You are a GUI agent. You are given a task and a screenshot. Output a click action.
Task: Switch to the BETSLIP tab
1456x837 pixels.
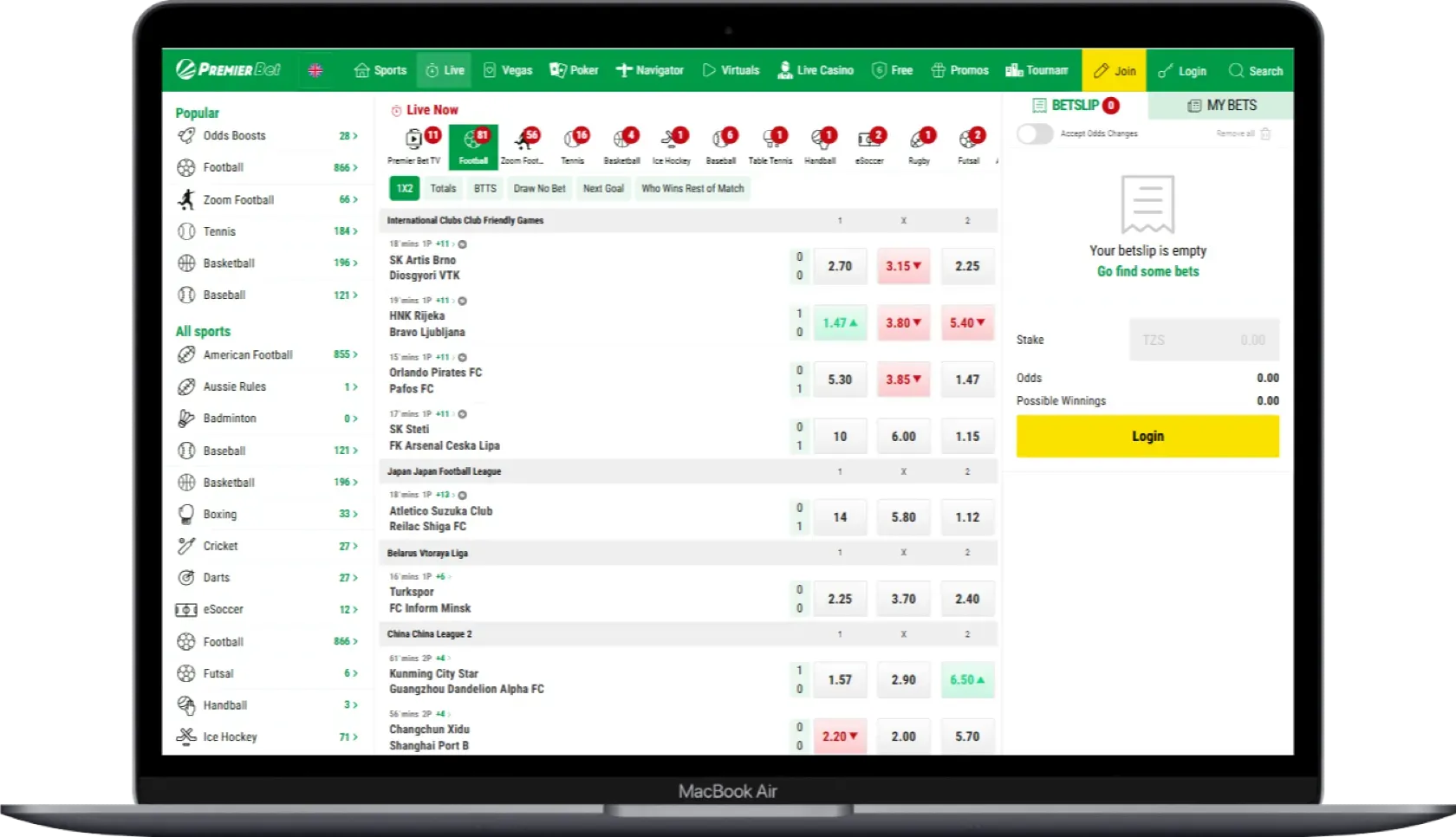click(1076, 105)
